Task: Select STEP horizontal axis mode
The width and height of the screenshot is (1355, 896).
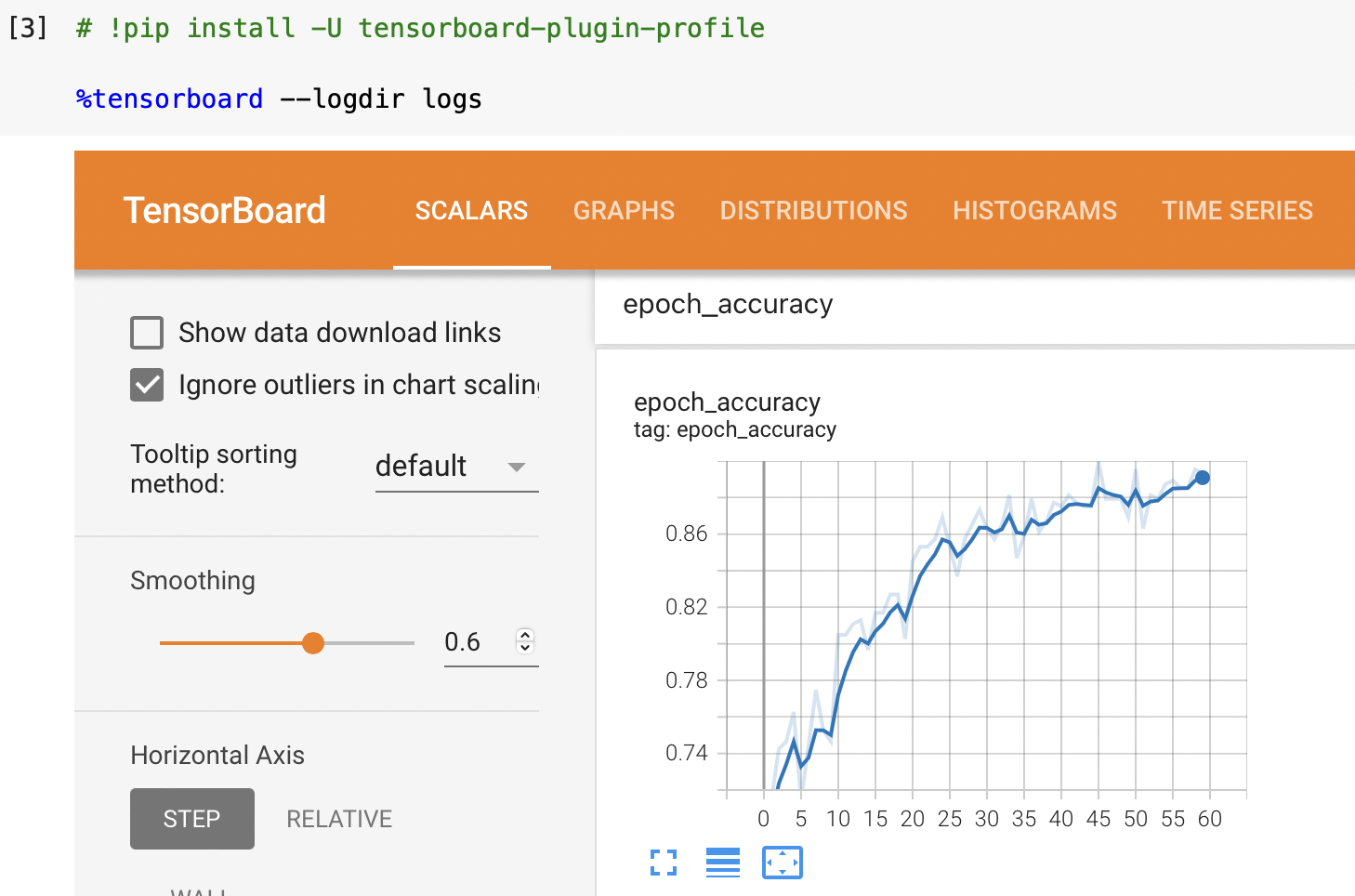Action: tap(191, 819)
